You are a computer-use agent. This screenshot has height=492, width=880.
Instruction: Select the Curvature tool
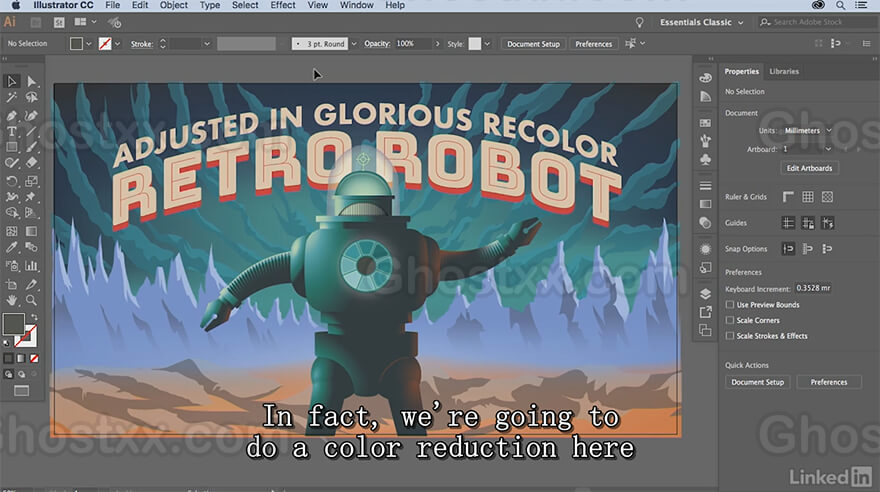tap(31, 116)
